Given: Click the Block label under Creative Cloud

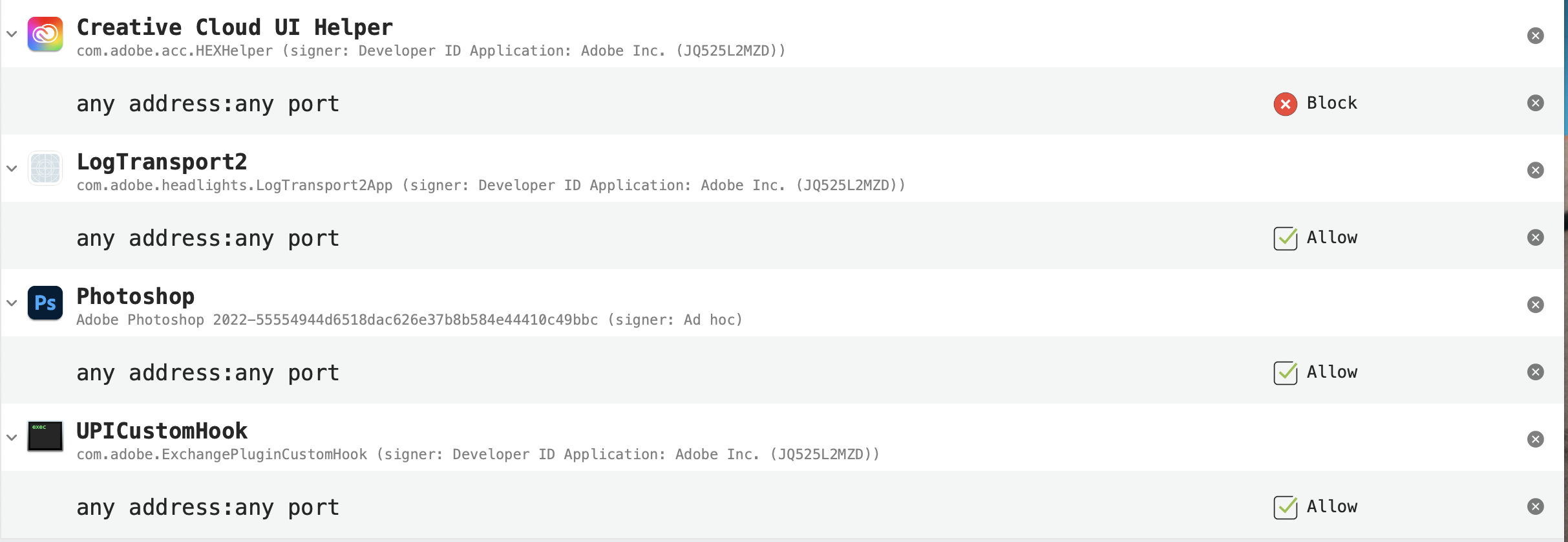Looking at the screenshot, I should pos(1332,103).
